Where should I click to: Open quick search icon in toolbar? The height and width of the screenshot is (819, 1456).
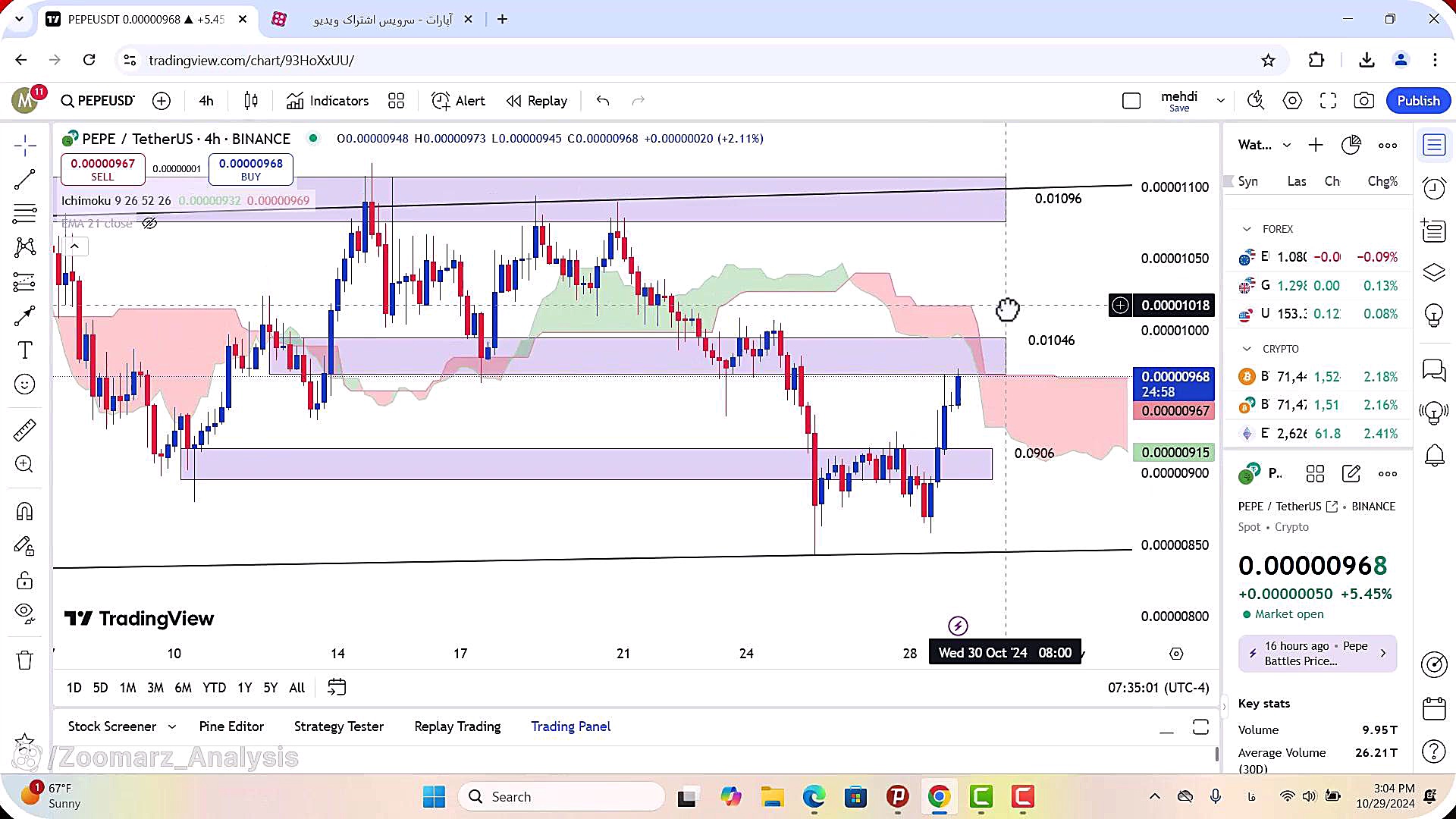click(1256, 101)
